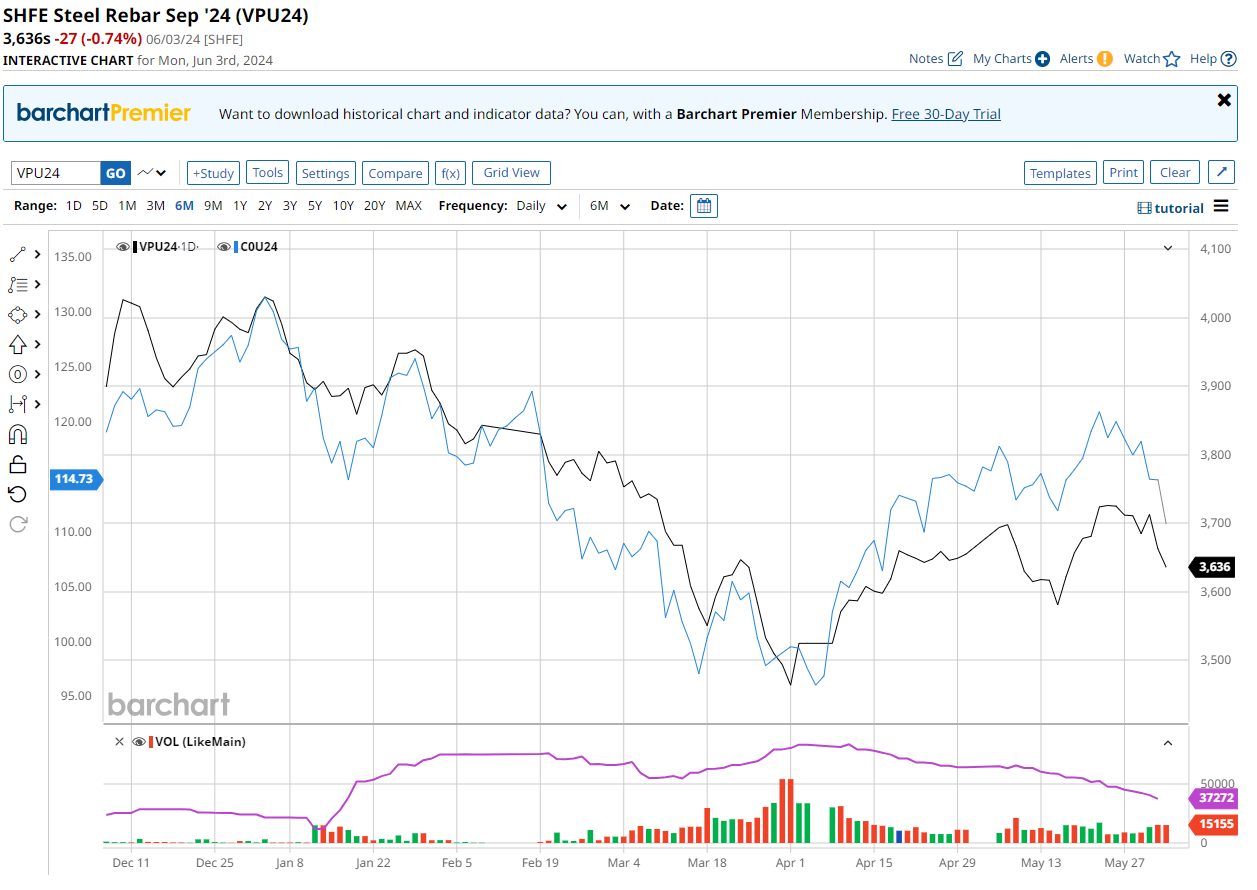1257x890 pixels.
Task: Click the +Study button
Action: [x=213, y=173]
